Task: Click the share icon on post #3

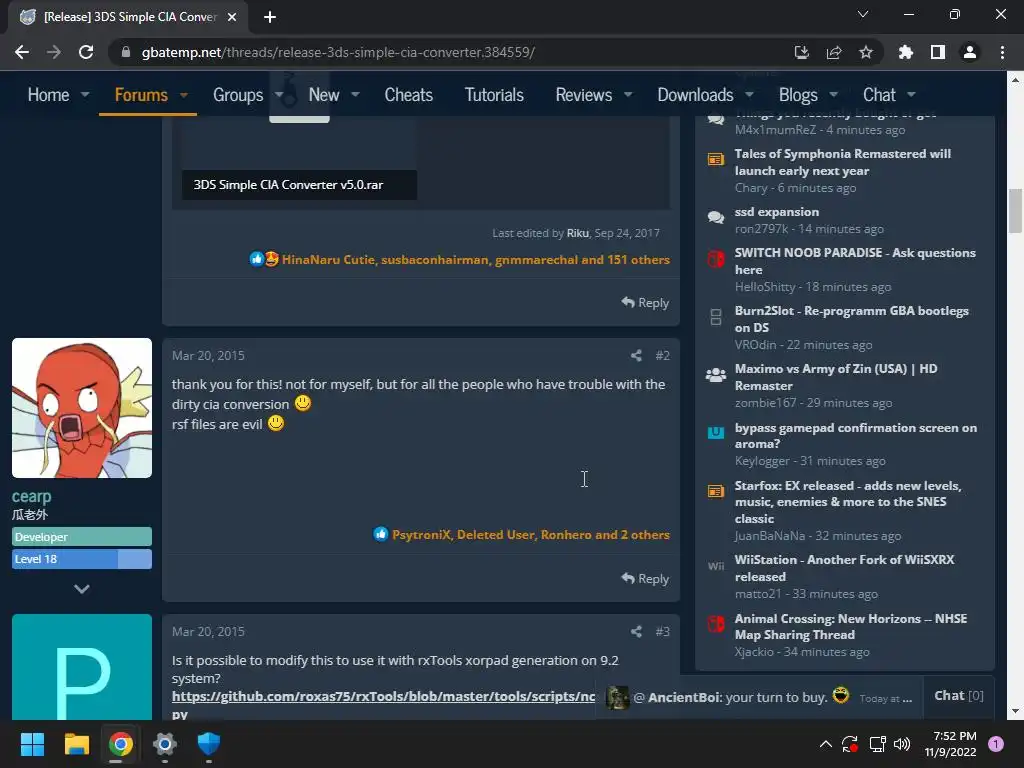Action: 636,632
